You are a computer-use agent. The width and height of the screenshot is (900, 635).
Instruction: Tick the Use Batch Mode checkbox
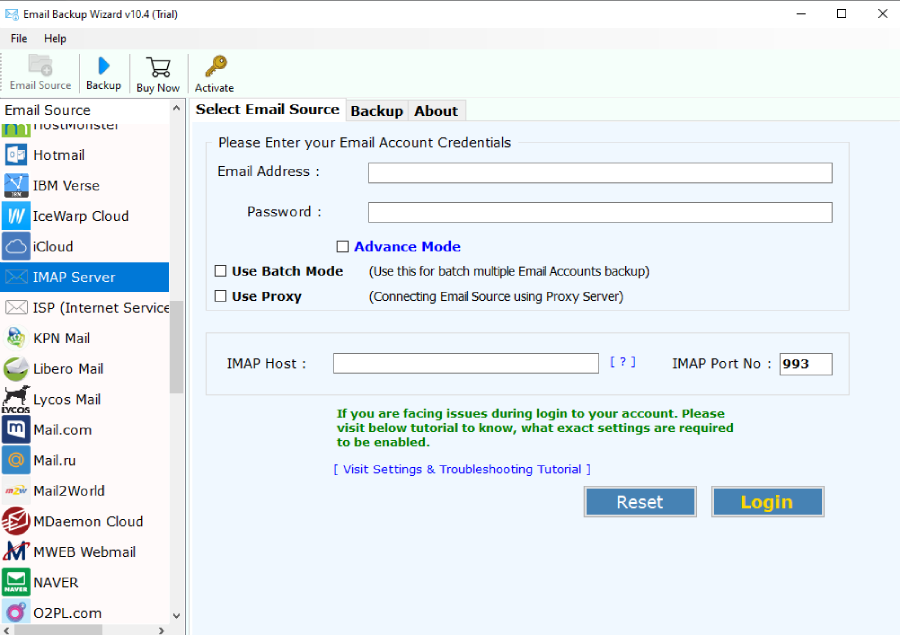(221, 271)
